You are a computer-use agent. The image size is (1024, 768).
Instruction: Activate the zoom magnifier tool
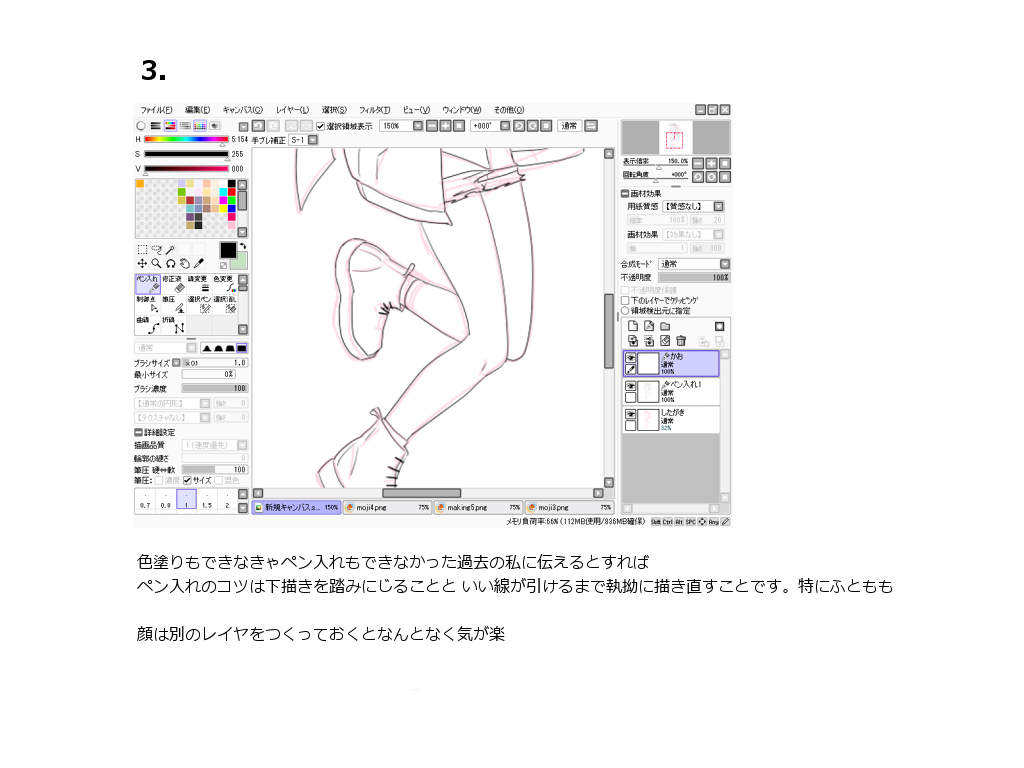point(157,263)
